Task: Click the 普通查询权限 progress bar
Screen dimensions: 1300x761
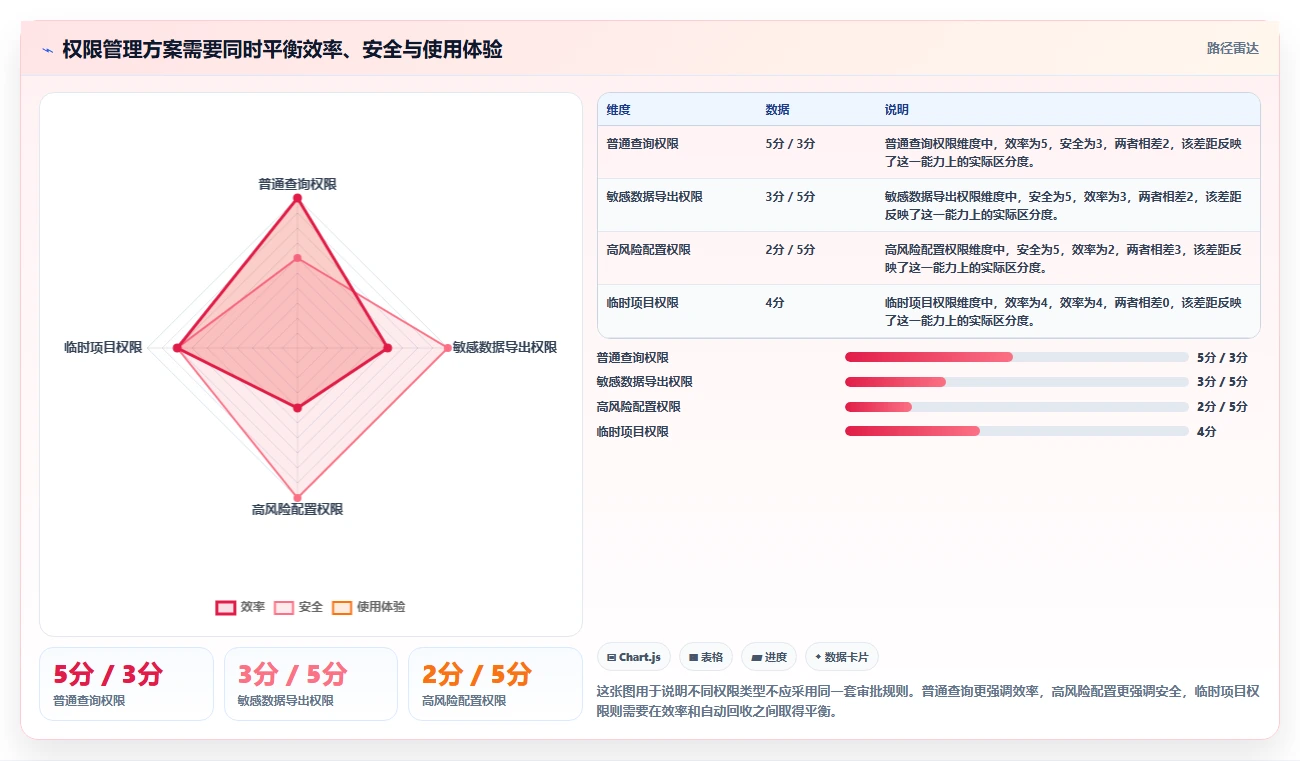Action: click(x=1017, y=357)
